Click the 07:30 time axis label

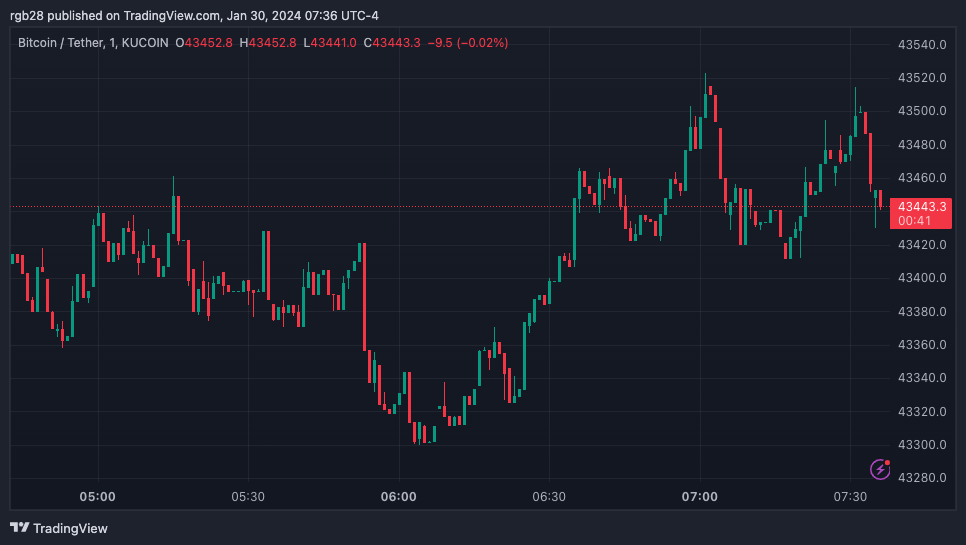850,497
